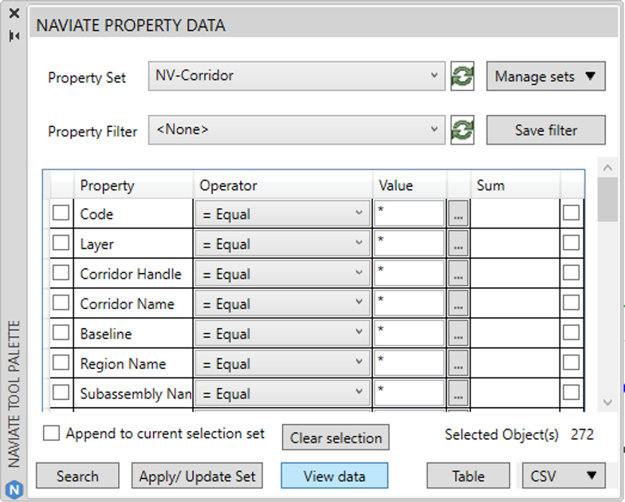Screen dimensions: 625x502
Task: Tick Sum checkbox for Code row
Action: [571, 213]
